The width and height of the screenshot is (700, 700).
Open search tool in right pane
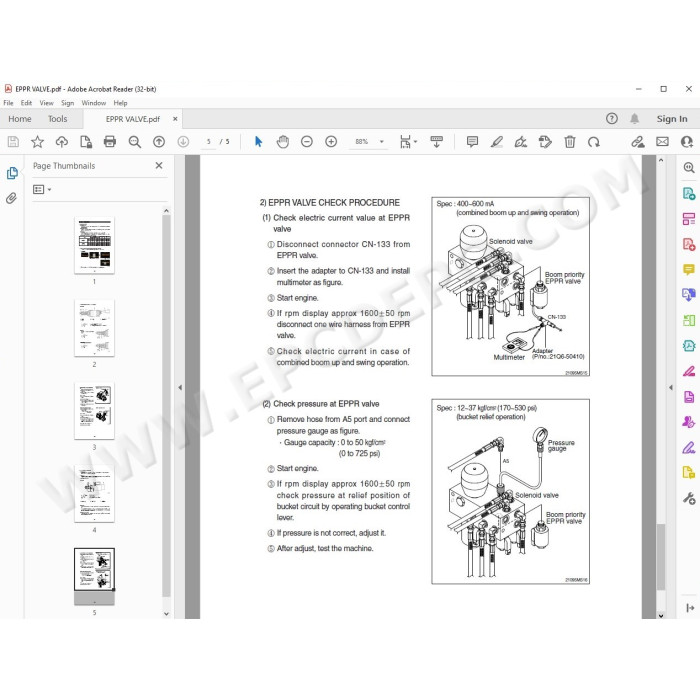tap(689, 168)
